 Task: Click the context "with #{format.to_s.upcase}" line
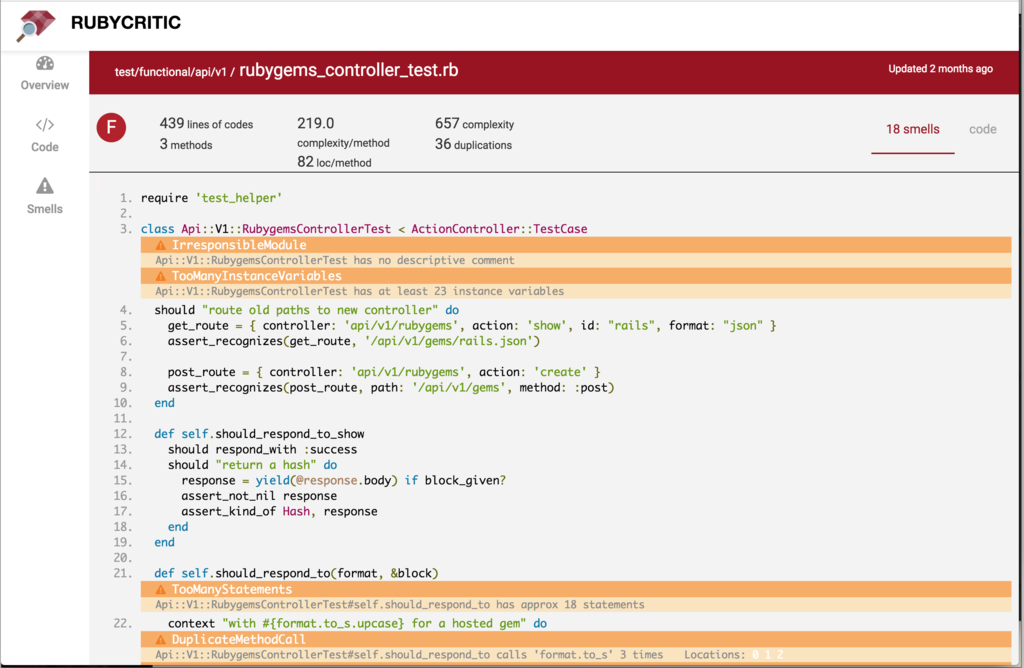click(357, 624)
